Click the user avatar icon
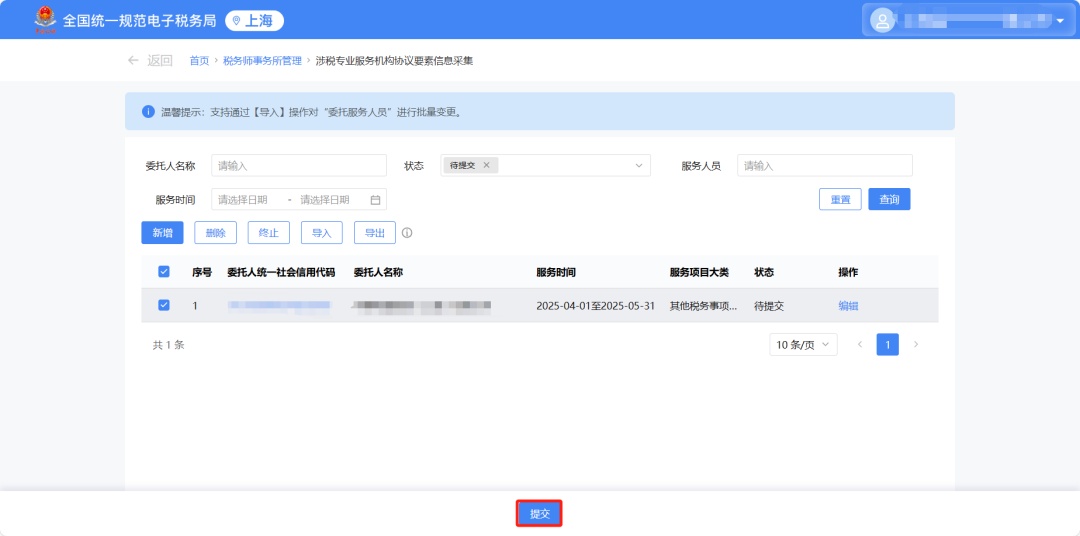 (x=881, y=20)
